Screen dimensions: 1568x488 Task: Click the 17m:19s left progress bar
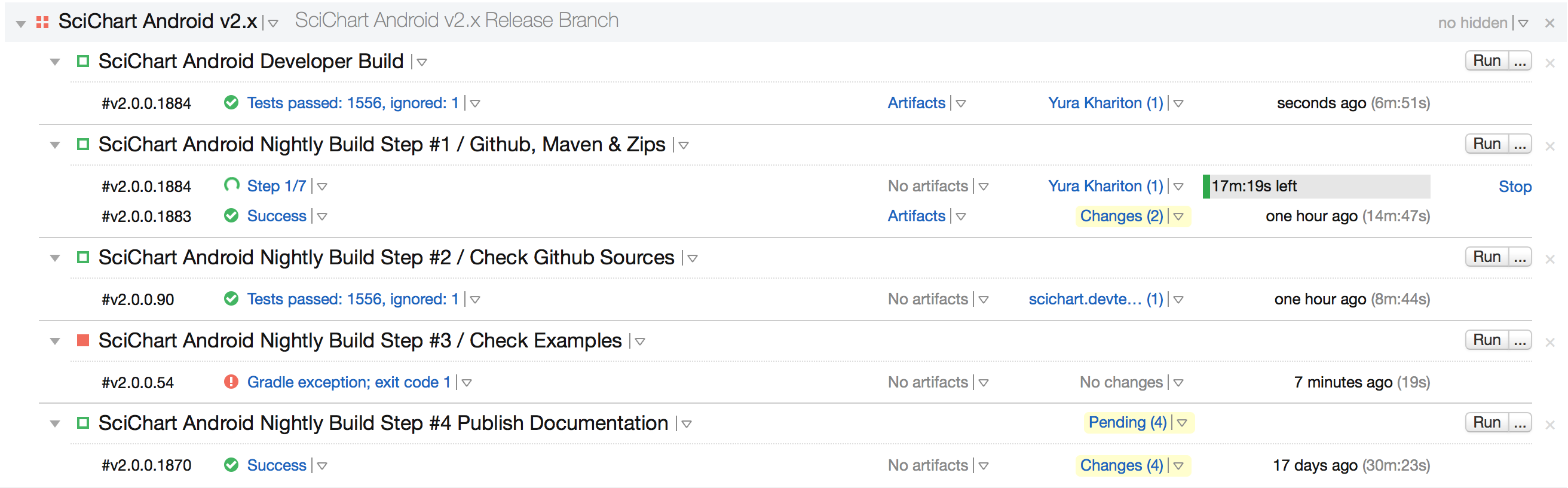pos(1316,187)
